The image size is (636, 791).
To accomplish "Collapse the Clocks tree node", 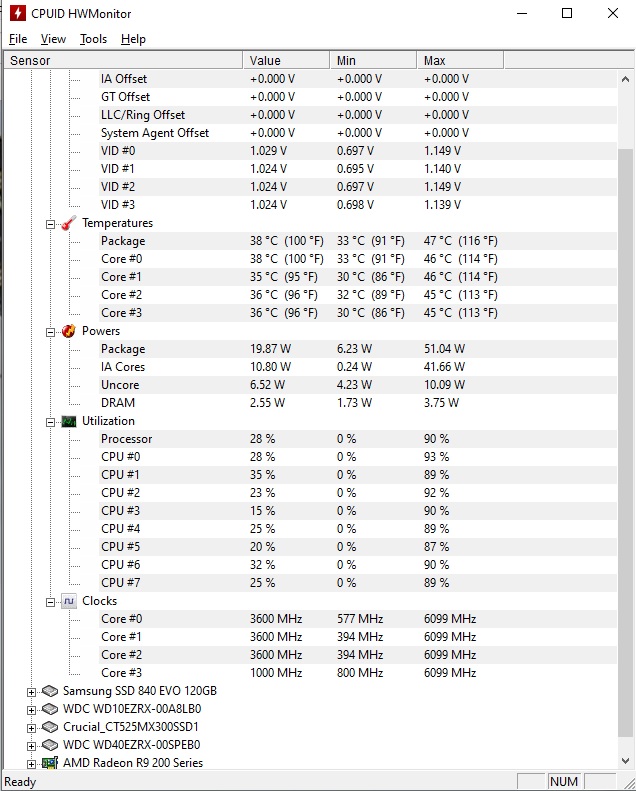I will tap(50, 602).
